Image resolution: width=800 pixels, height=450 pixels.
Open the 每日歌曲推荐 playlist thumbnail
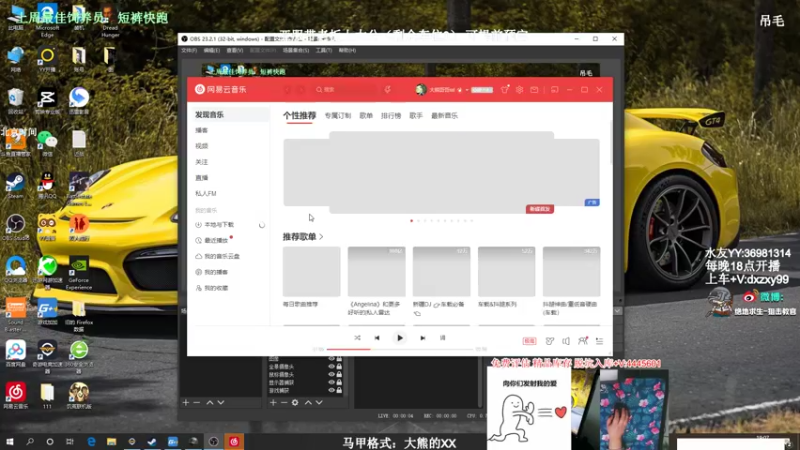(x=311, y=271)
